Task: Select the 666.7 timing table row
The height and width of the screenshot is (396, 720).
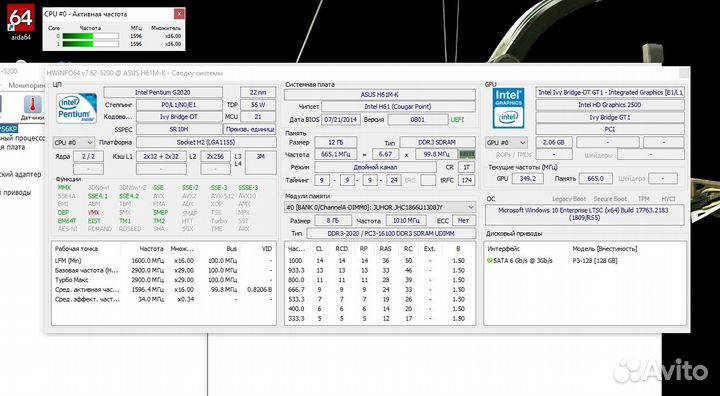Action: pyautogui.click(x=380, y=289)
